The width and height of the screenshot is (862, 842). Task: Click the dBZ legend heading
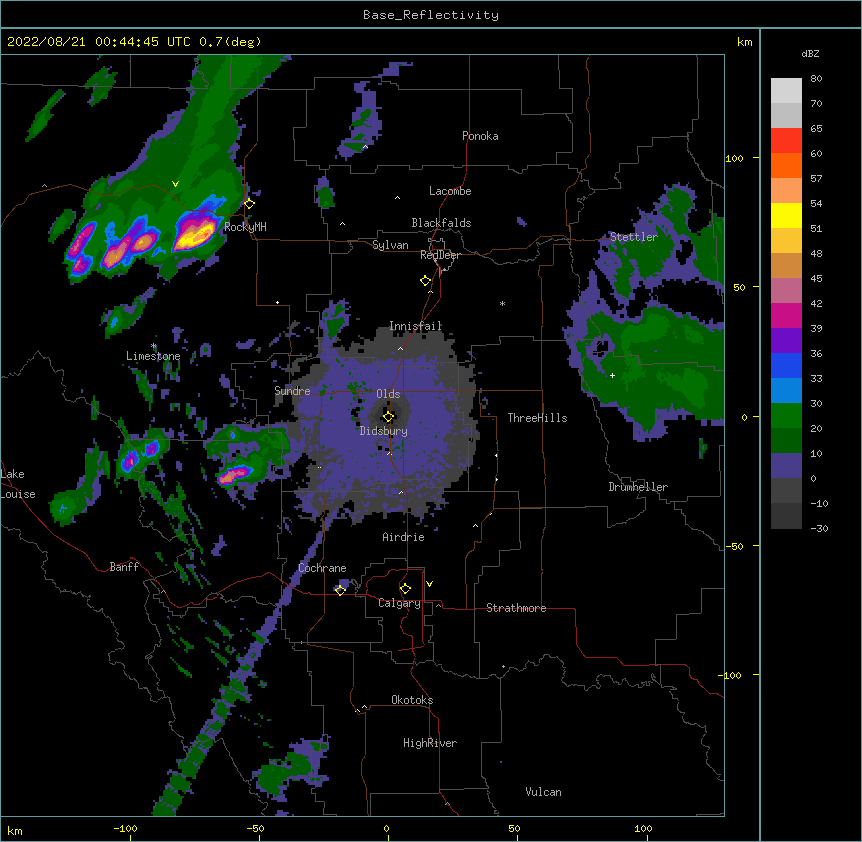pos(810,53)
